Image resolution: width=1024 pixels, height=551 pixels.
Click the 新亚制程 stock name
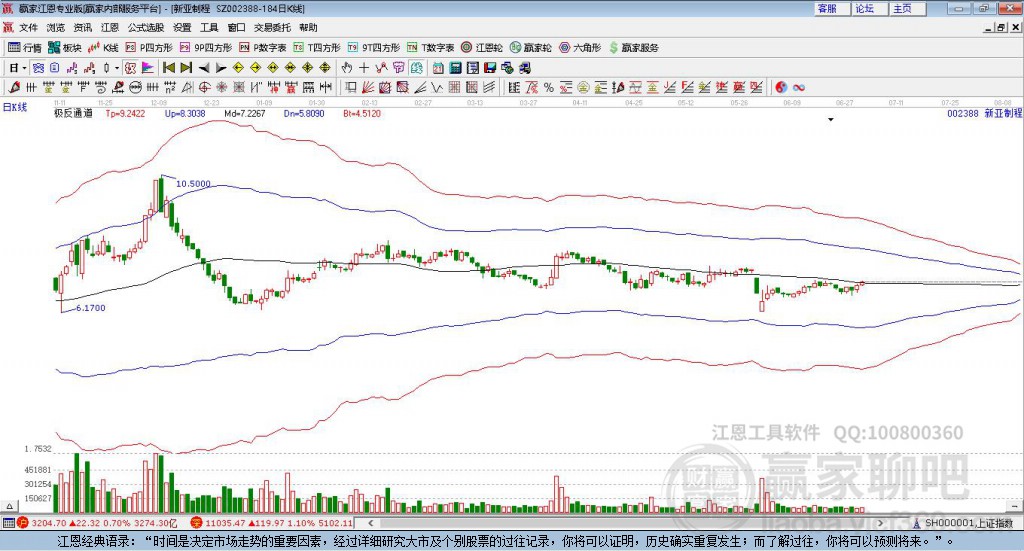1003,114
